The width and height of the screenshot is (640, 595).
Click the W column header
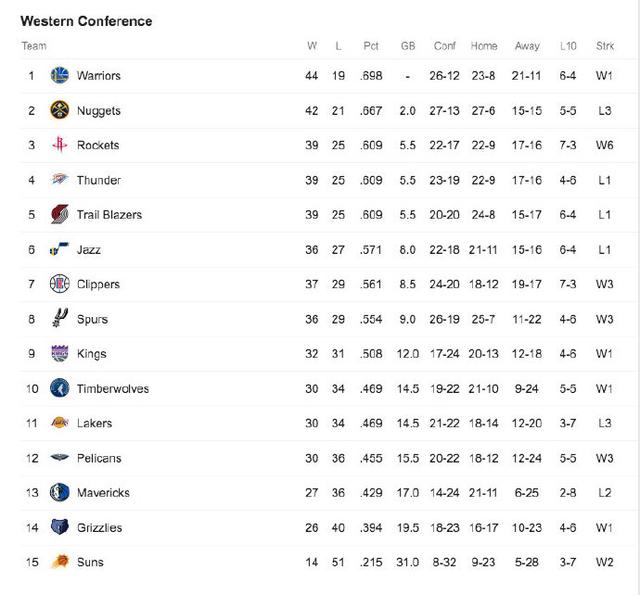pos(312,46)
